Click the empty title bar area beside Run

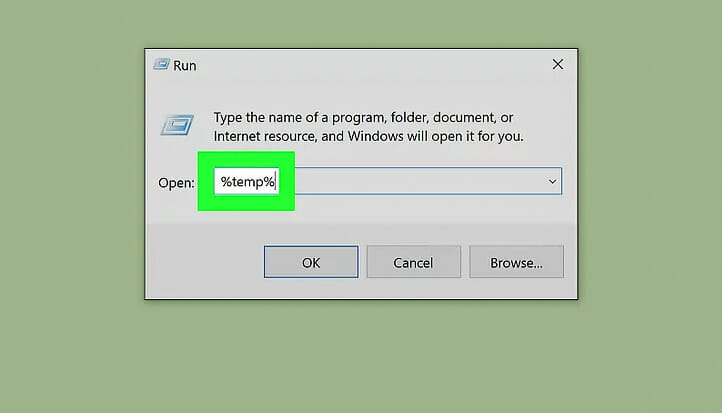click(368, 65)
